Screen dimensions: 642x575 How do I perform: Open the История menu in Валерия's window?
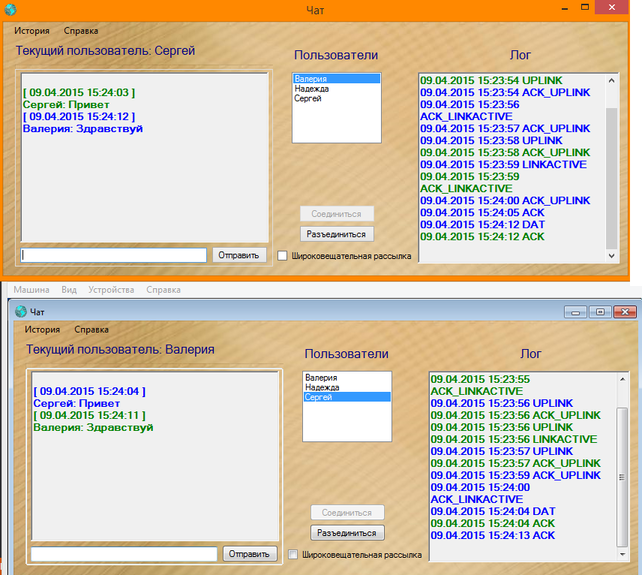(42, 330)
